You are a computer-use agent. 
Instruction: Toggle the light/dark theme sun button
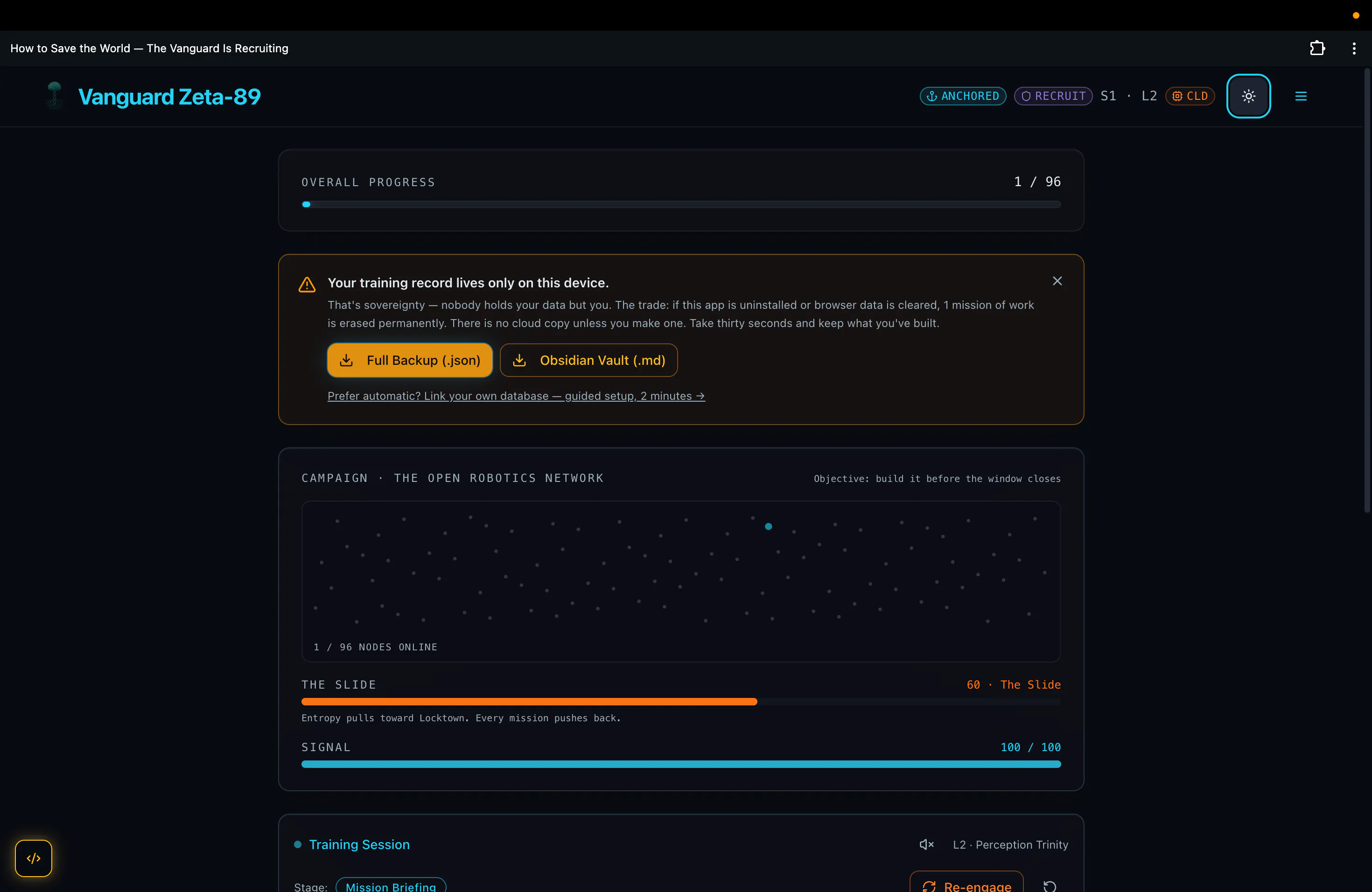pyautogui.click(x=1248, y=96)
